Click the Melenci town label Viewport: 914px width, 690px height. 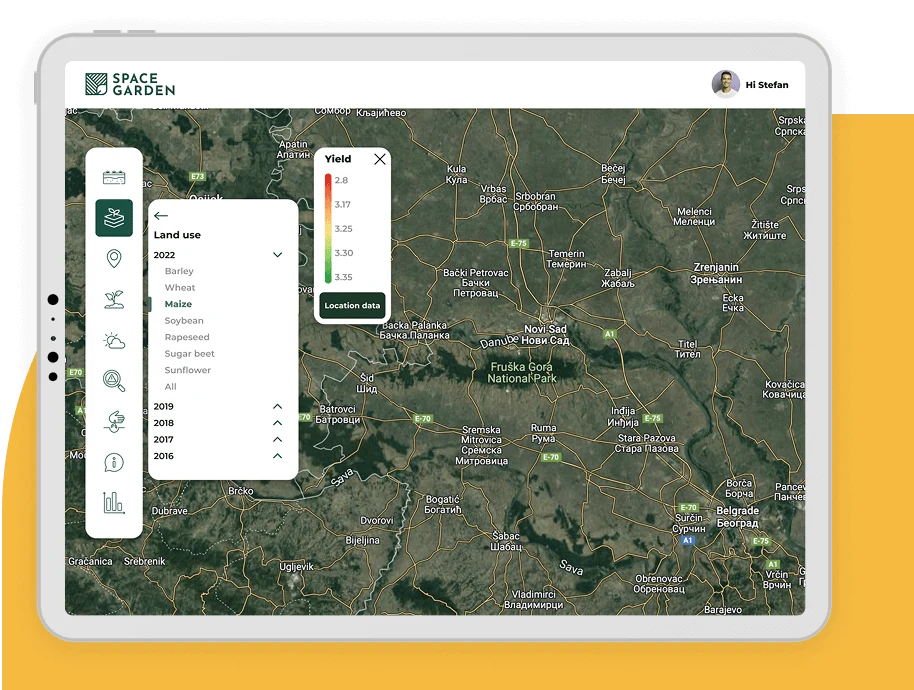click(x=694, y=216)
